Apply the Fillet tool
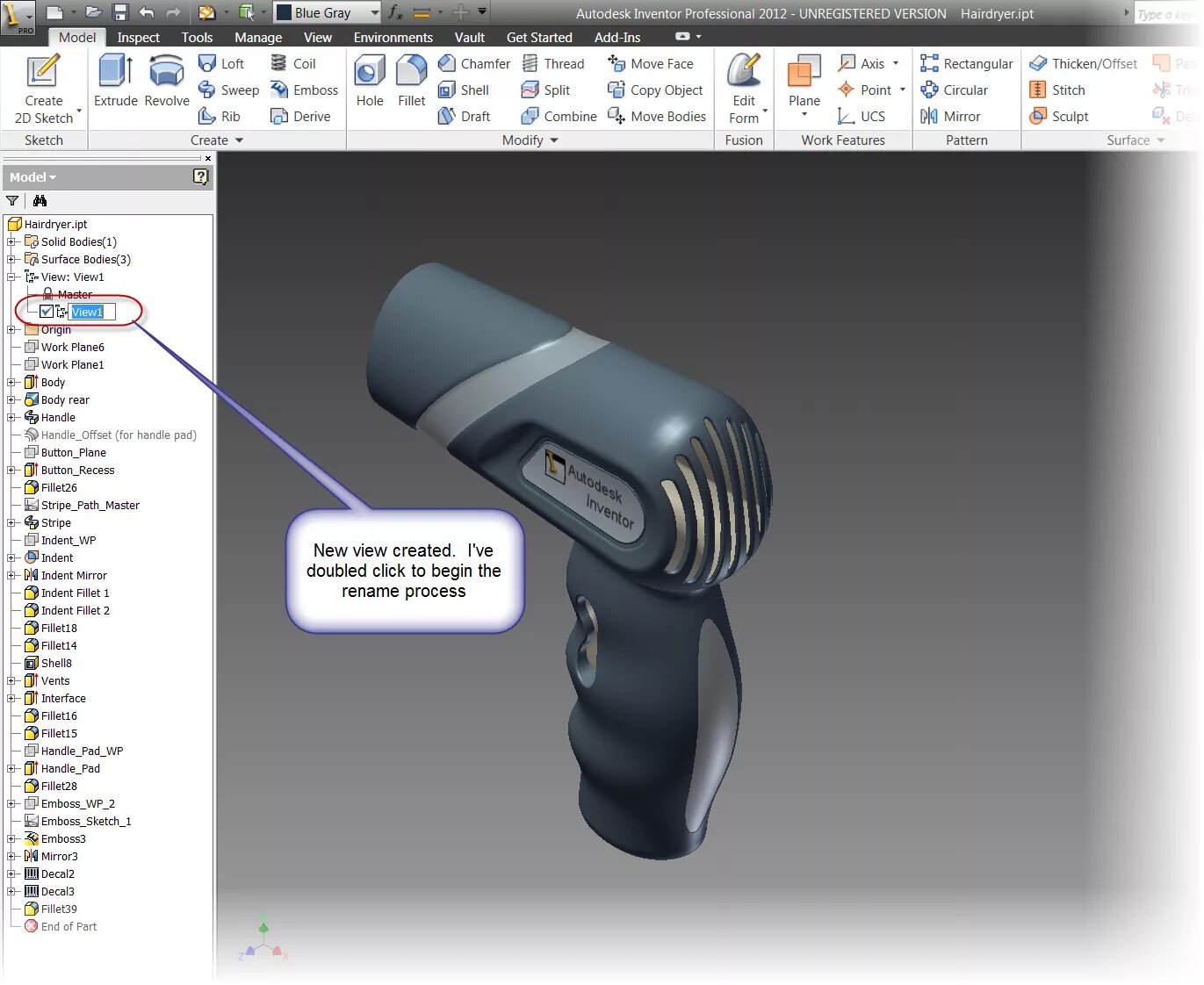 [411, 81]
